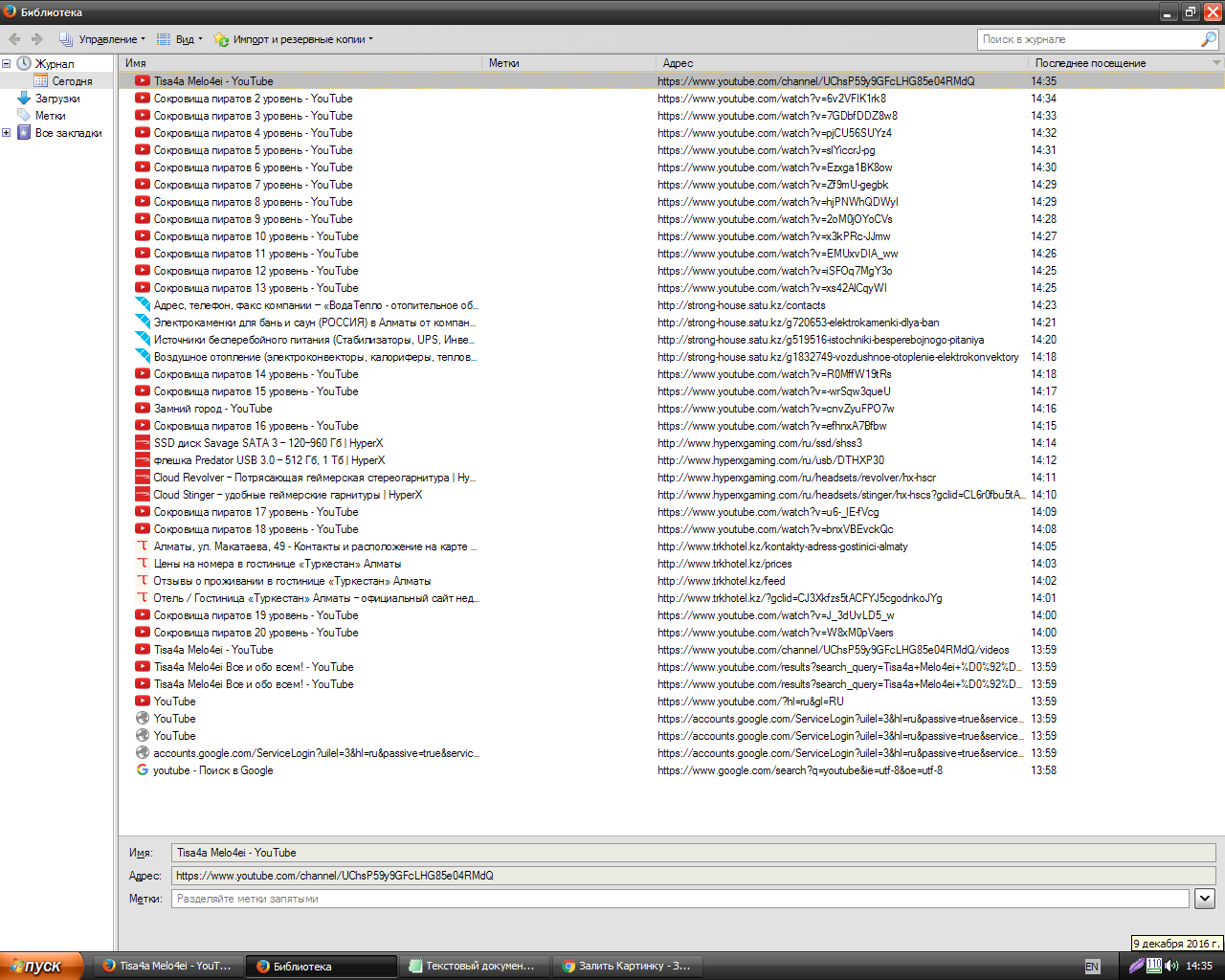The height and width of the screenshot is (980, 1225).
Task: Select Воздушное отопление row
Action: [671, 357]
